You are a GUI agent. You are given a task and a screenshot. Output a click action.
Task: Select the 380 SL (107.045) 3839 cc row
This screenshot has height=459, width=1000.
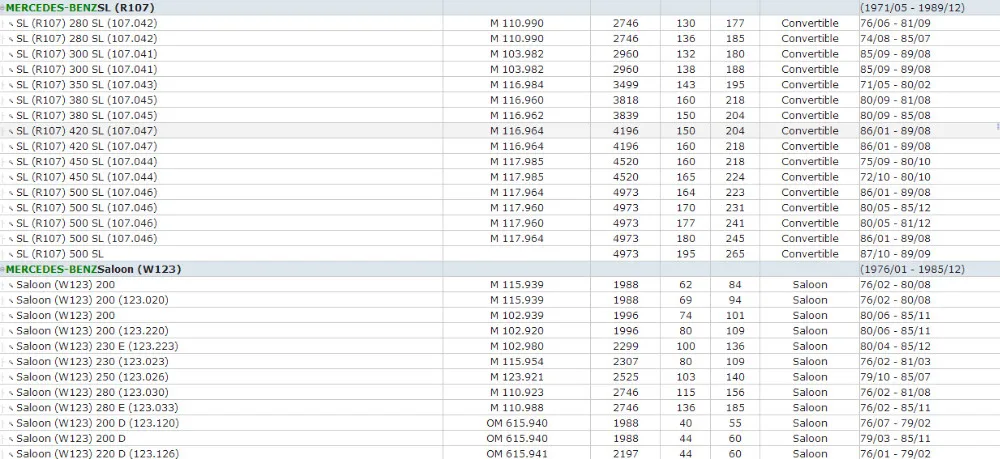click(x=500, y=115)
